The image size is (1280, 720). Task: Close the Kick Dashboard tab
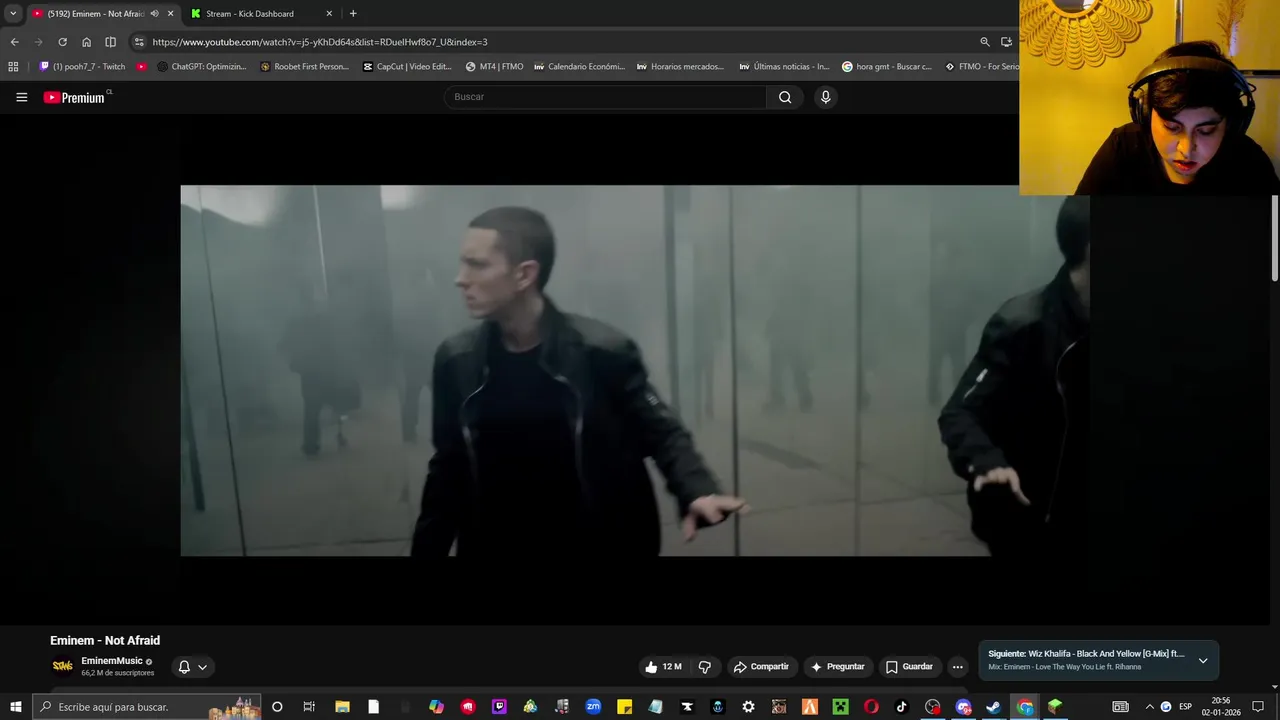[329, 14]
